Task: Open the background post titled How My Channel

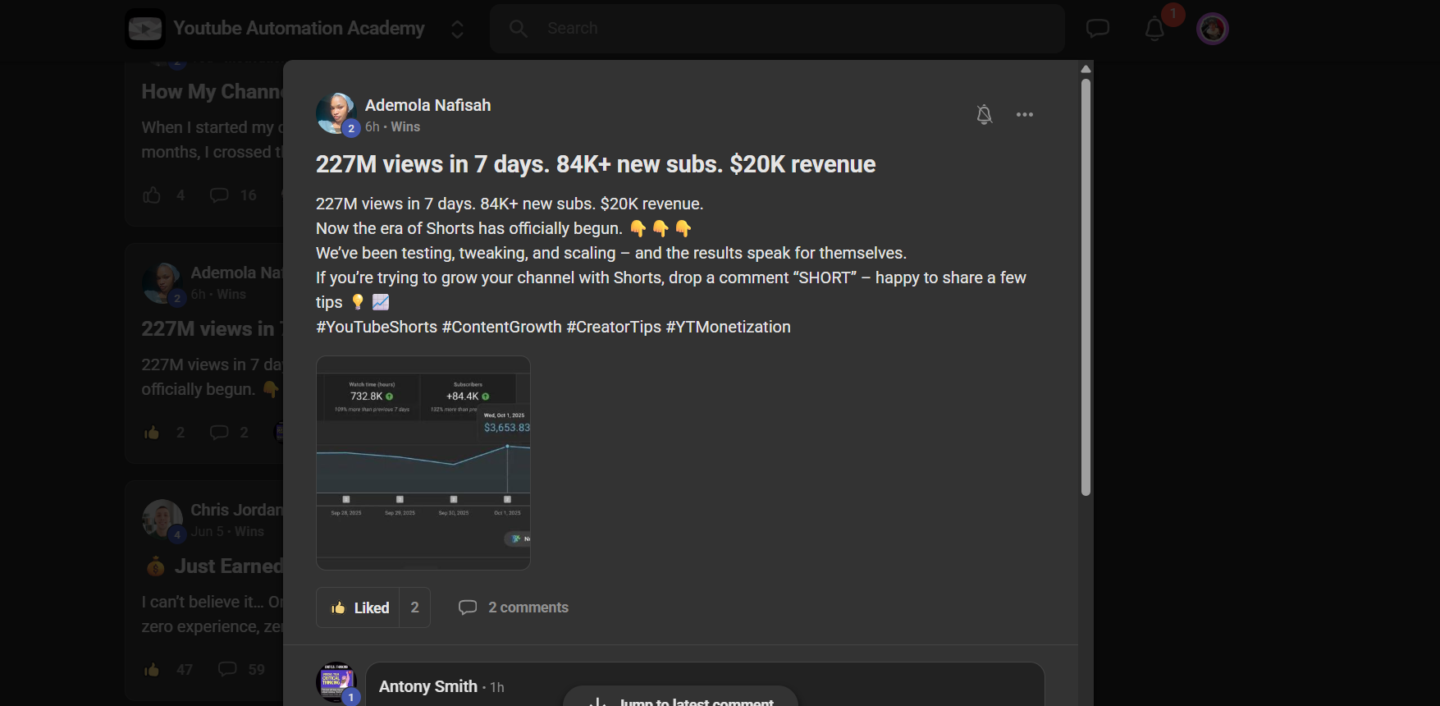Action: [212, 91]
